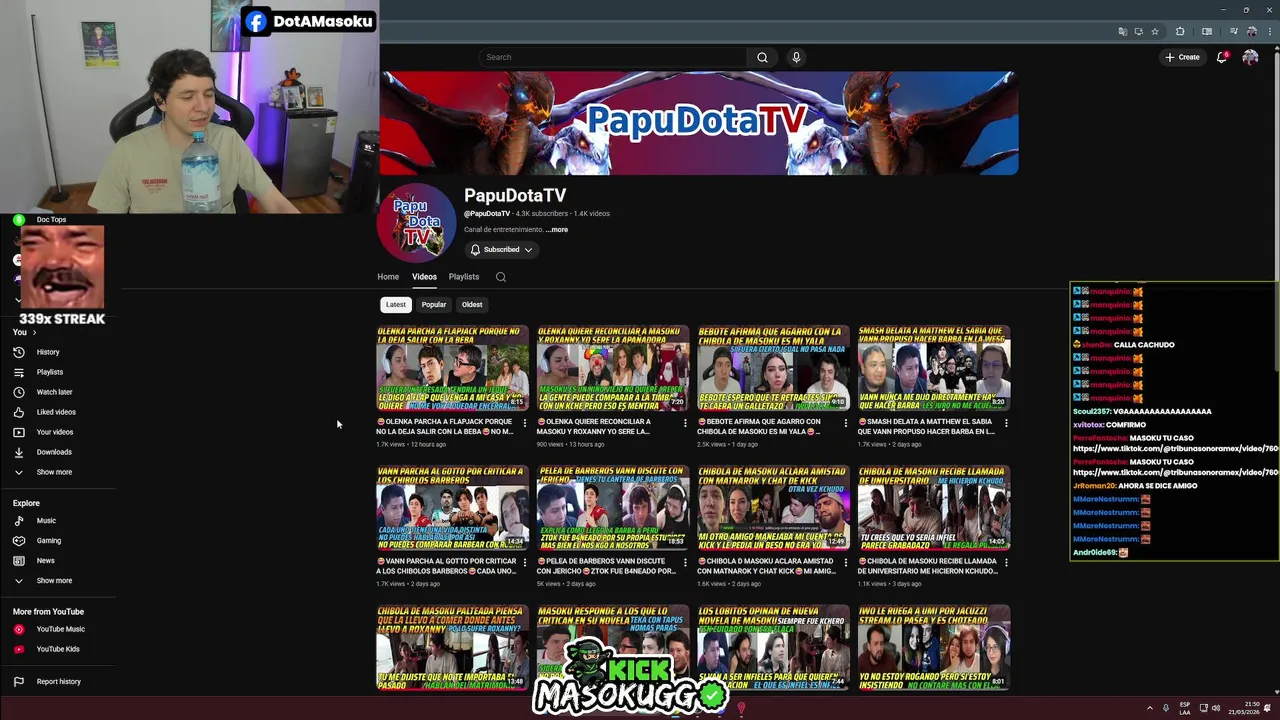Focus the YouTube search field
The height and width of the screenshot is (720, 1280).
tap(612, 57)
